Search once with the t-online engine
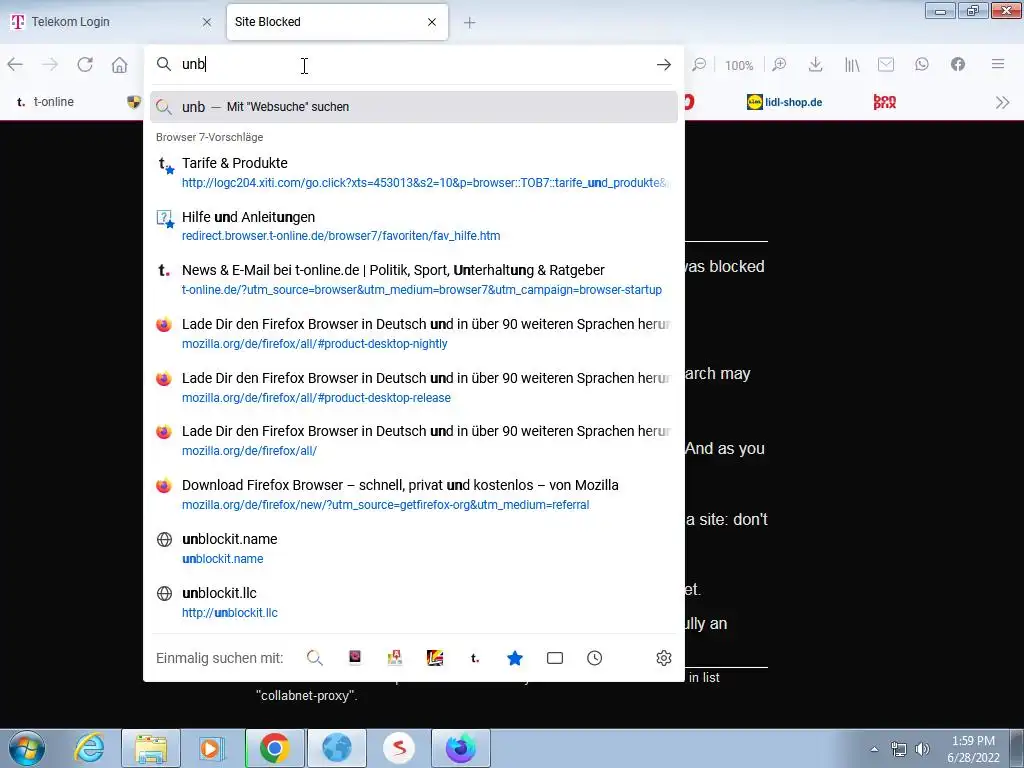Screen dimensions: 1024x768 click(475, 658)
